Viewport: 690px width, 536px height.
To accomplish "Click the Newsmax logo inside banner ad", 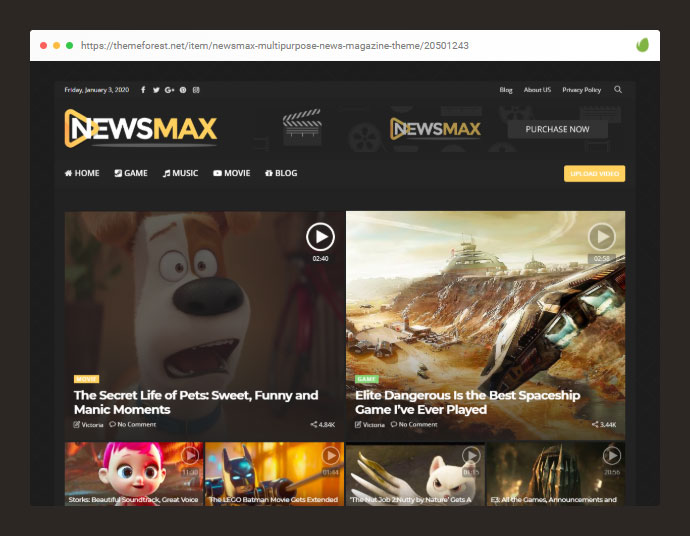I will [435, 128].
